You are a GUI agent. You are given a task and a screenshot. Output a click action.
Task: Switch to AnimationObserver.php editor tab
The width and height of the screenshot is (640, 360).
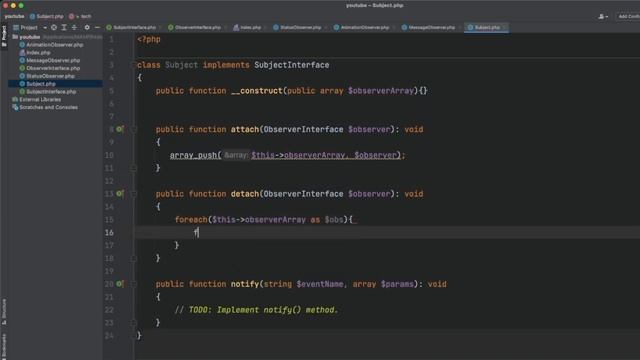tap(364, 27)
